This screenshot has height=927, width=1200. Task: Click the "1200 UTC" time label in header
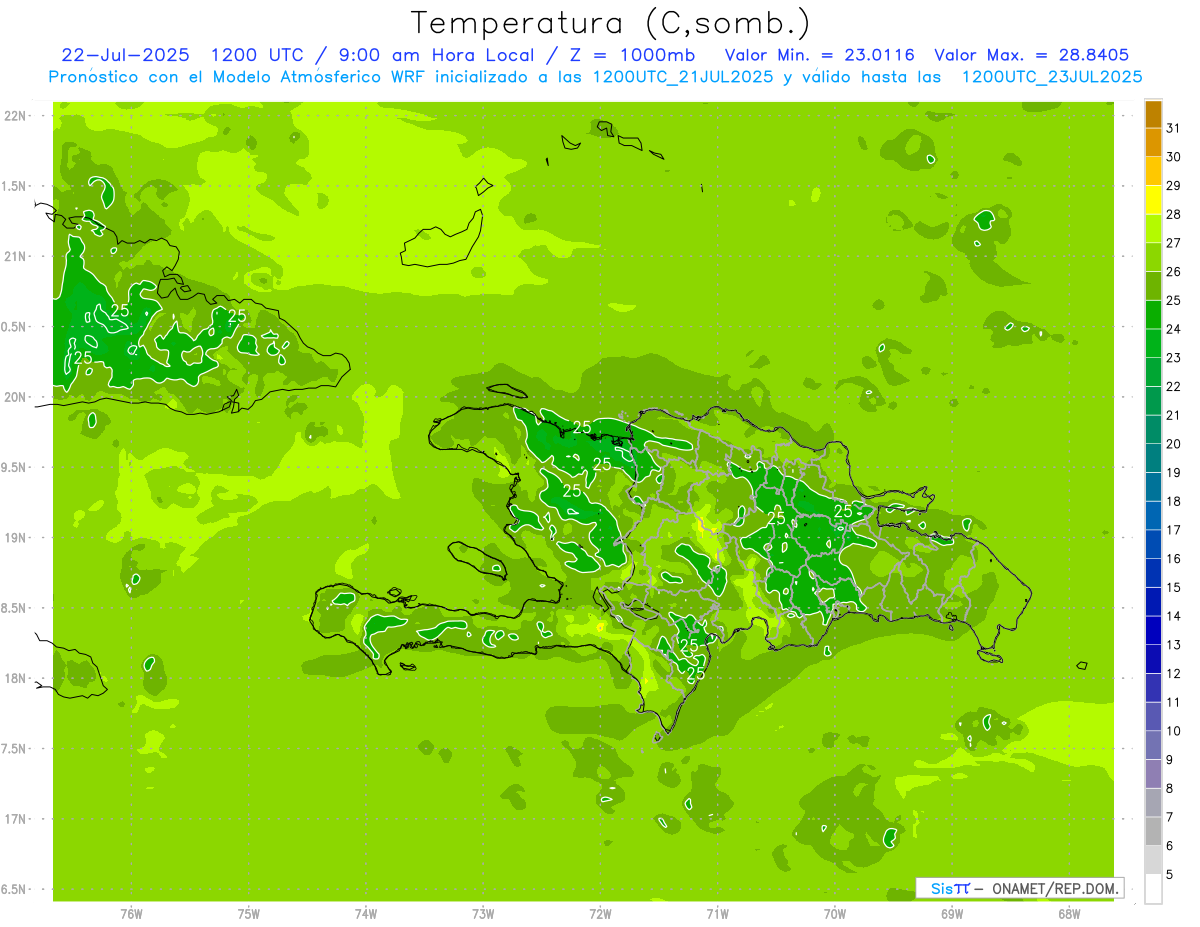click(256, 54)
